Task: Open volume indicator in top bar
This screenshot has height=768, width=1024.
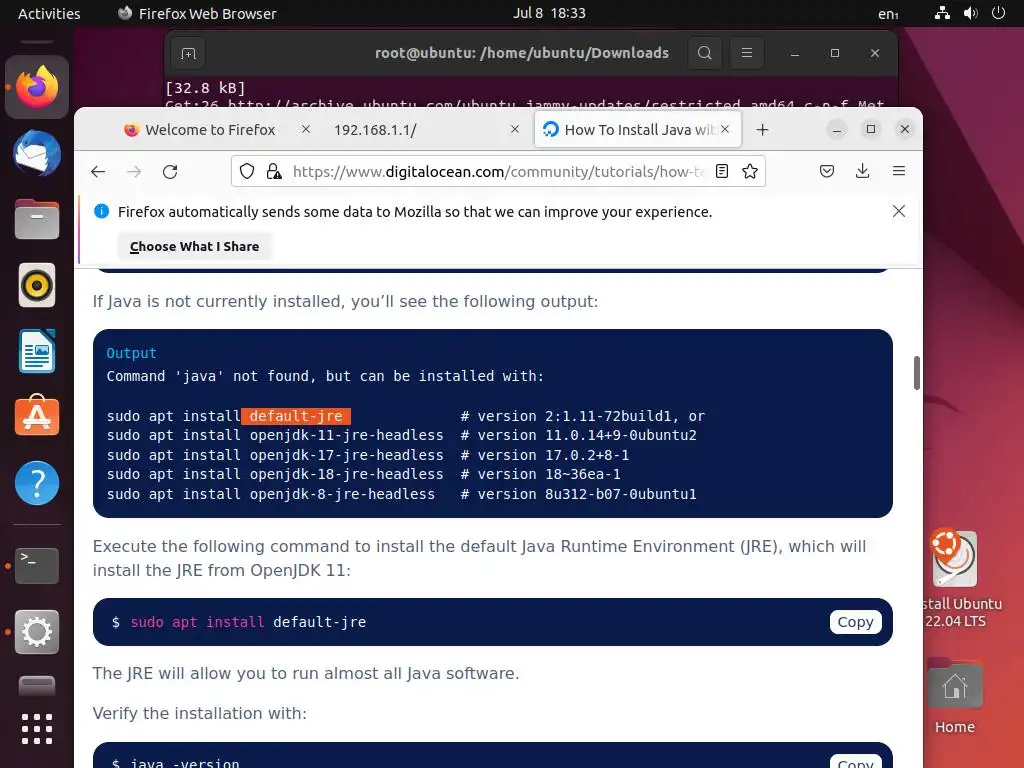Action: pyautogui.click(x=970, y=13)
